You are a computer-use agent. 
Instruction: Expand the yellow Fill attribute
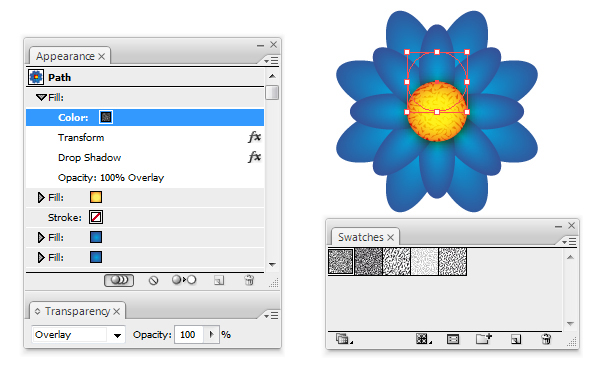[41, 197]
